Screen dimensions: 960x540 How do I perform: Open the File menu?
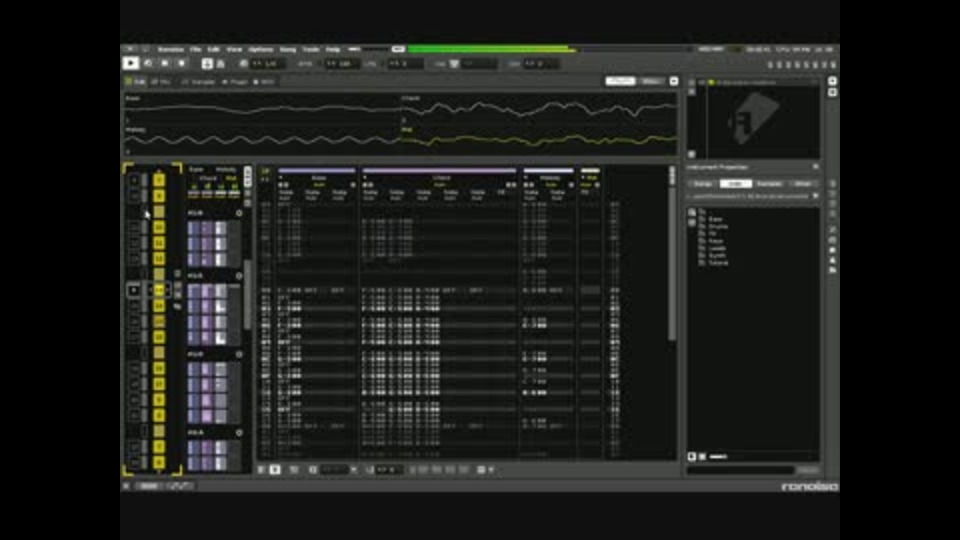[x=195, y=49]
